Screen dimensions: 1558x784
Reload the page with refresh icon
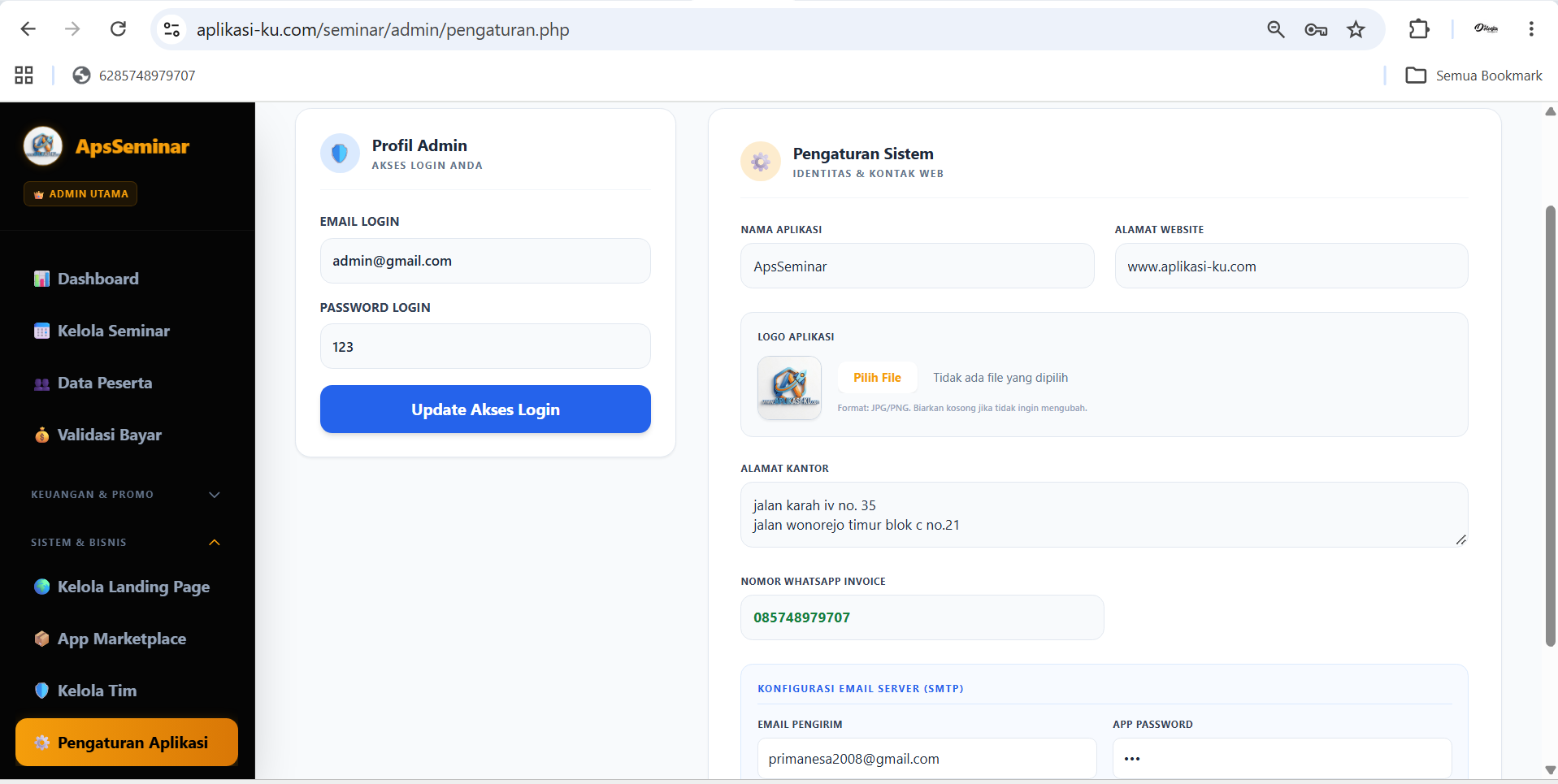click(119, 29)
